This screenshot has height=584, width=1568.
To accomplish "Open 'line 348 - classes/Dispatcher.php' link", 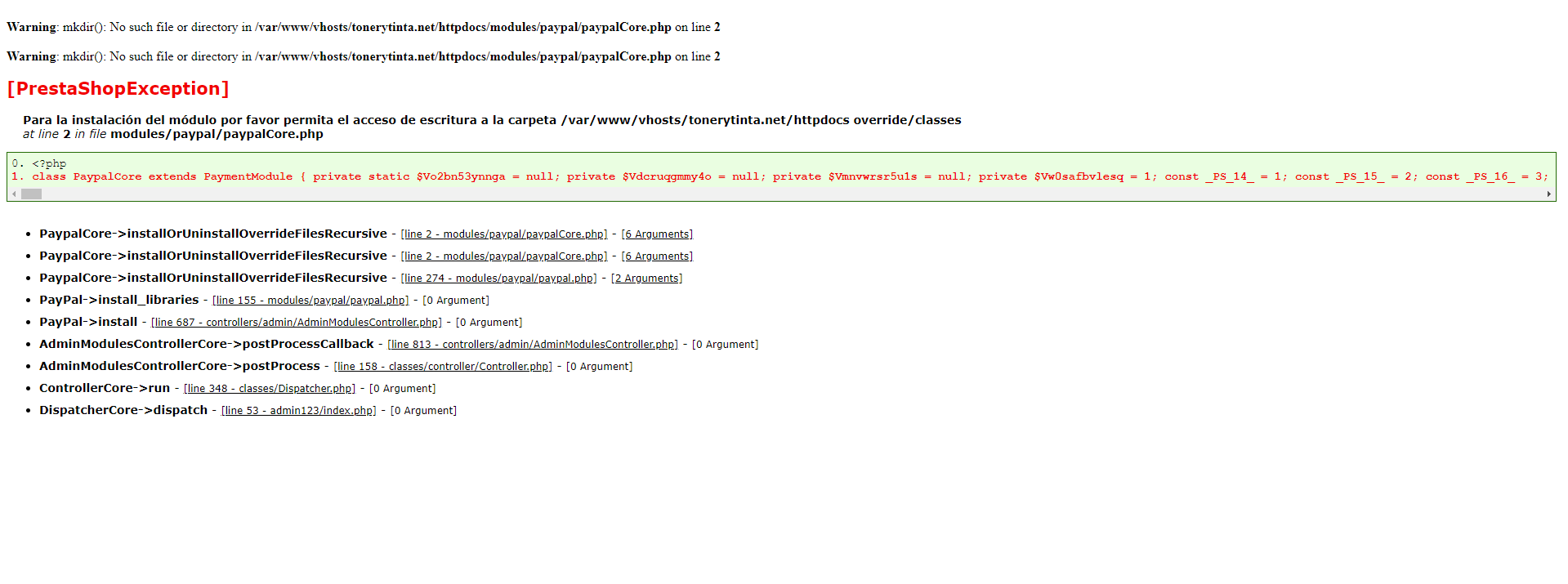I will click(x=270, y=389).
